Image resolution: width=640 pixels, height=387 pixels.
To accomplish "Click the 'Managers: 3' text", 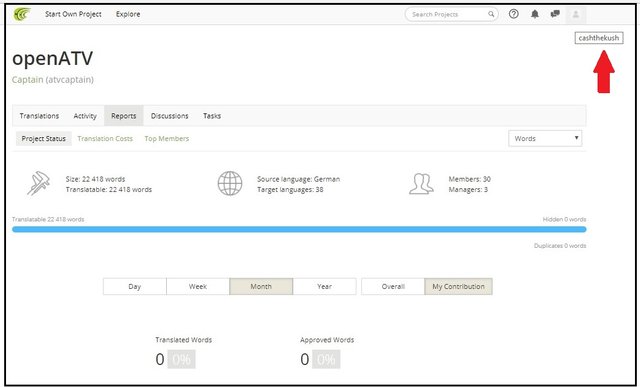I will point(468,190).
